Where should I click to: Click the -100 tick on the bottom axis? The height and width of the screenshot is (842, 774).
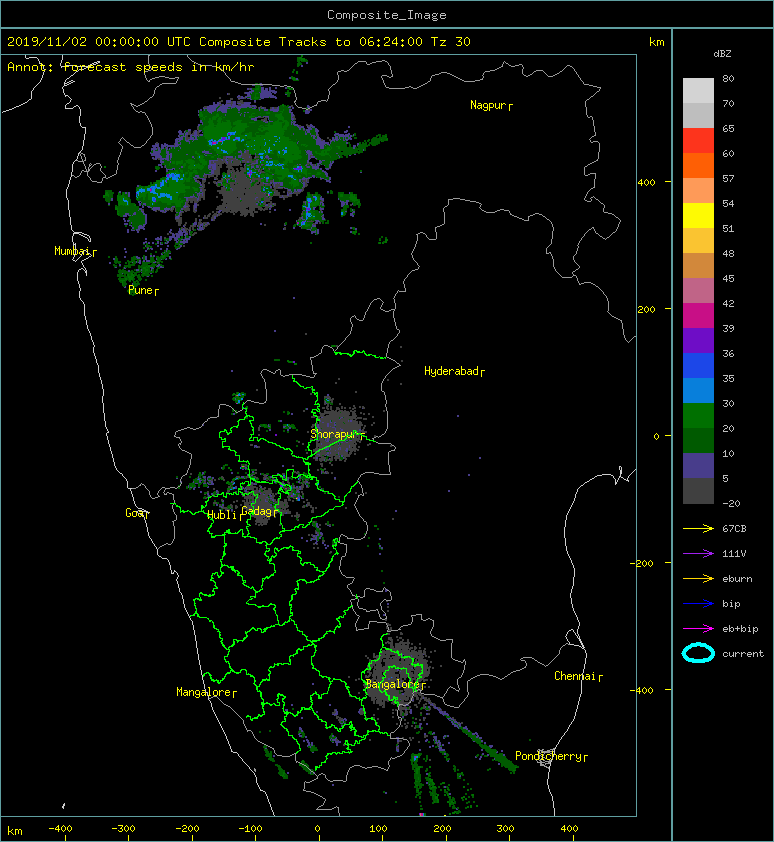point(250,829)
